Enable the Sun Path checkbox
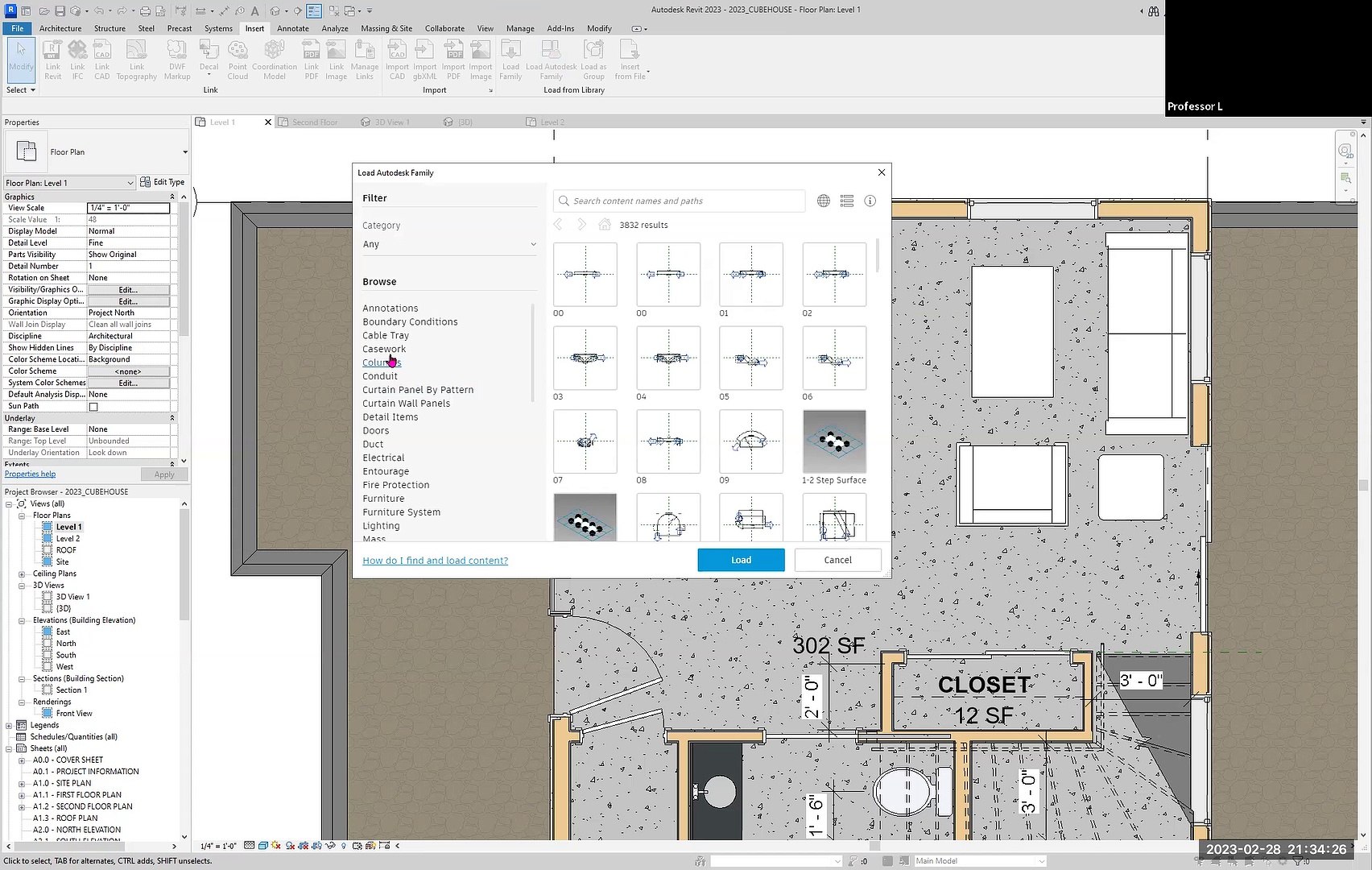This screenshot has width=1372, height=870. pos(93,407)
